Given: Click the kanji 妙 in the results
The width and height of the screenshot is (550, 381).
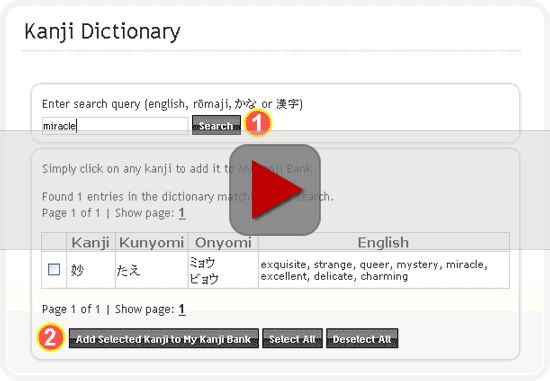Looking at the screenshot, I should coord(78,270).
